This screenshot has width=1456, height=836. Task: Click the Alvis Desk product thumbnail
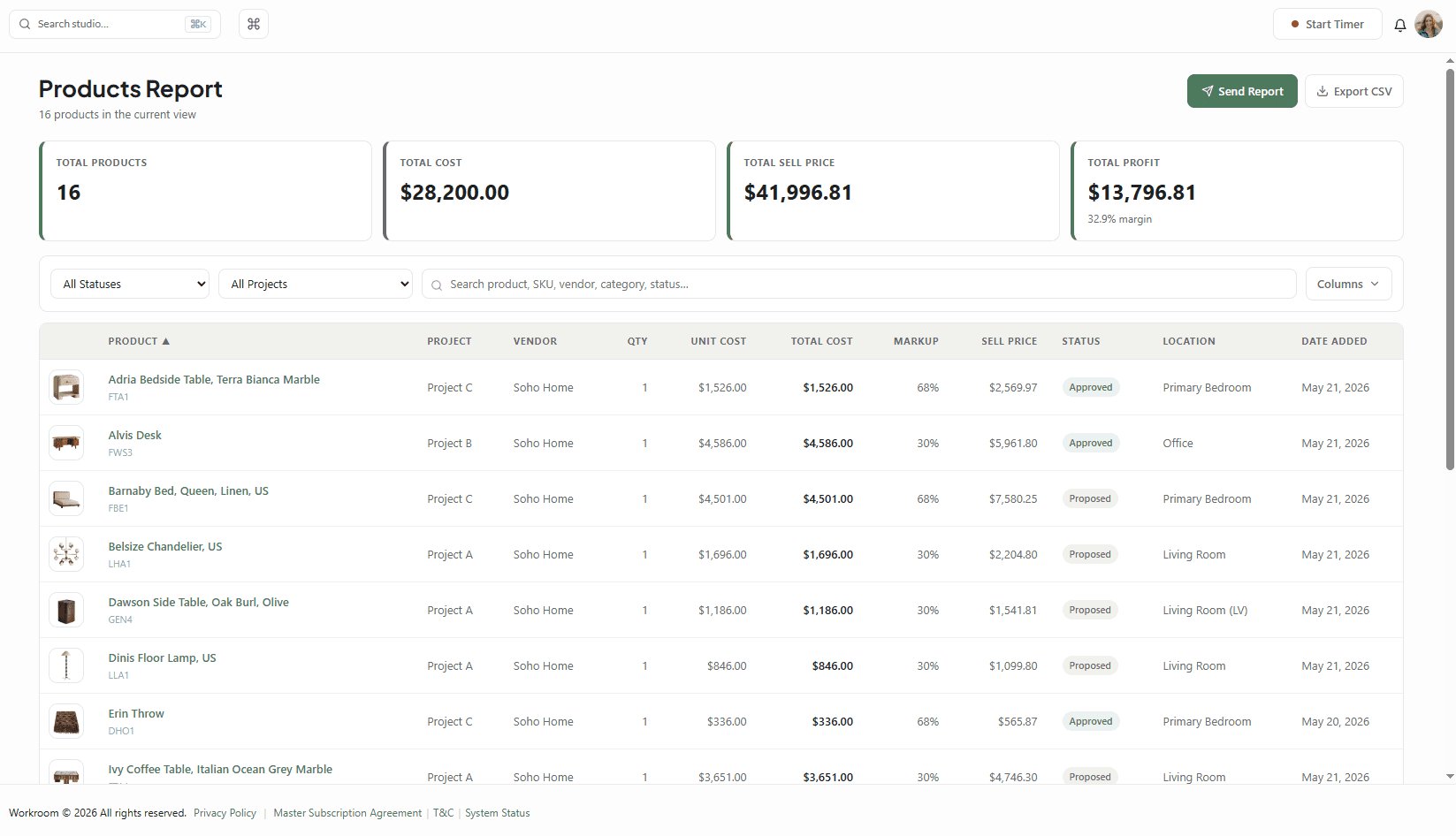point(66,443)
